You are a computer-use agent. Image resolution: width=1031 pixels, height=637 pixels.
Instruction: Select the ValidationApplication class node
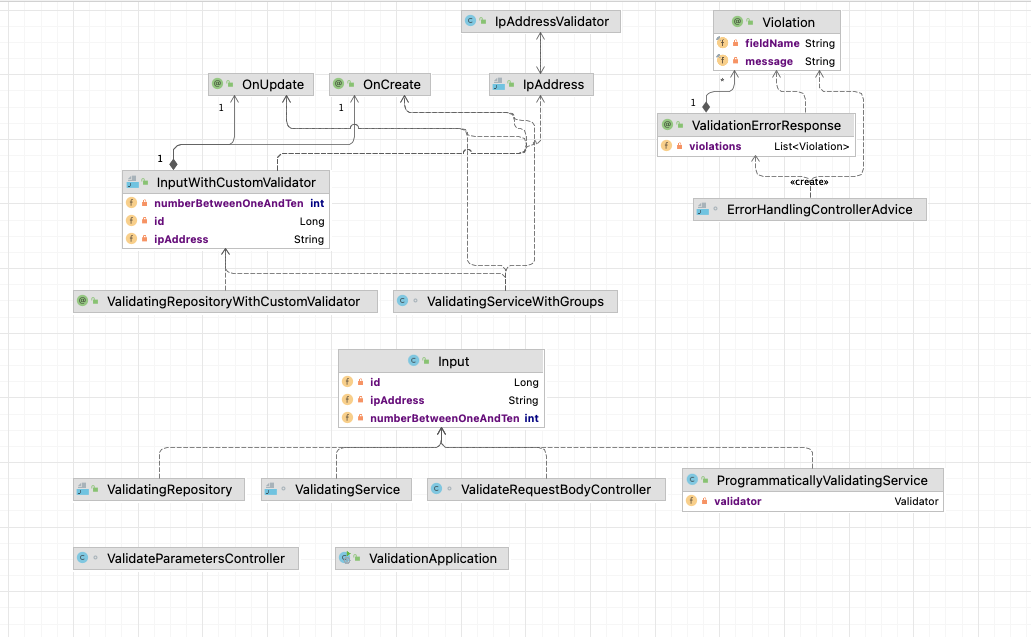point(420,558)
